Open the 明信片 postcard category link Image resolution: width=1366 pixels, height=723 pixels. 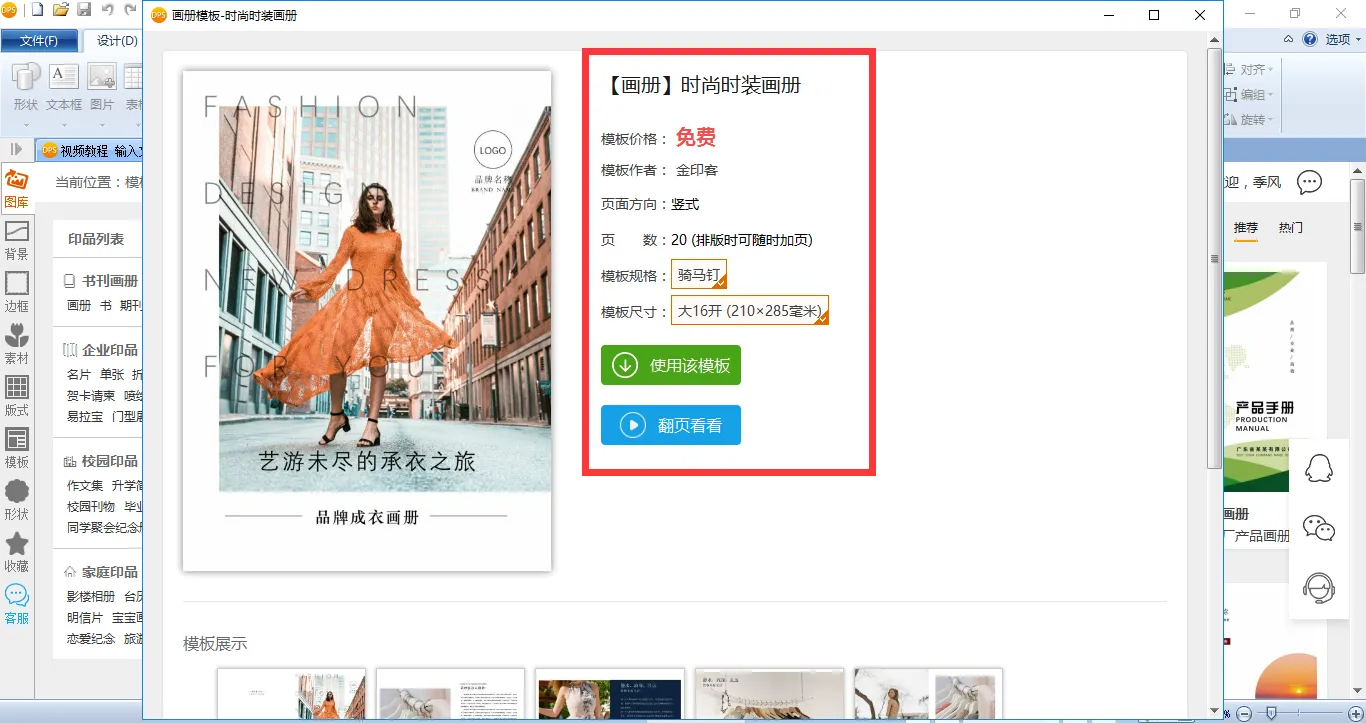[85, 617]
